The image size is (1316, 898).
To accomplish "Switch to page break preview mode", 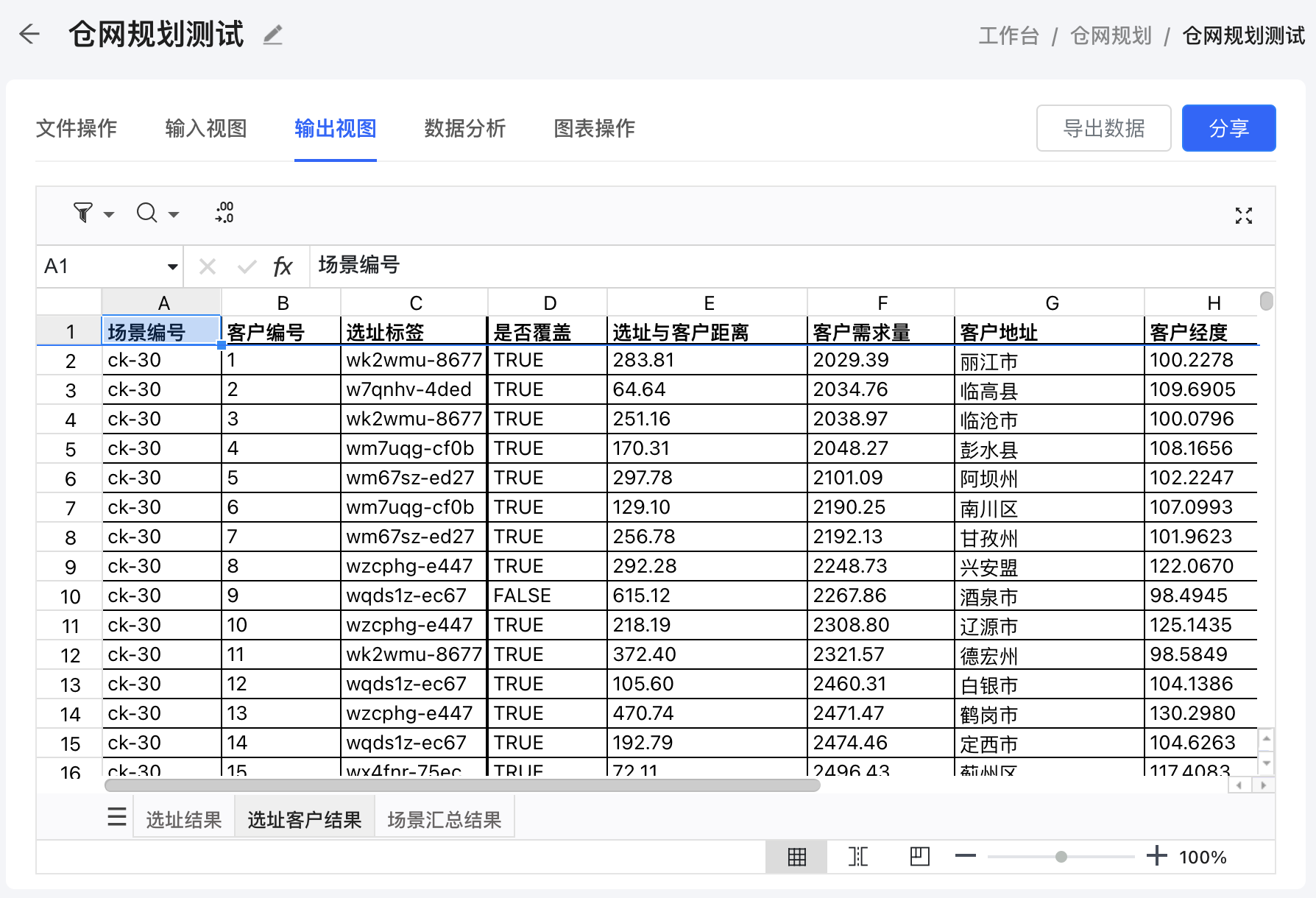I will (x=858, y=857).
